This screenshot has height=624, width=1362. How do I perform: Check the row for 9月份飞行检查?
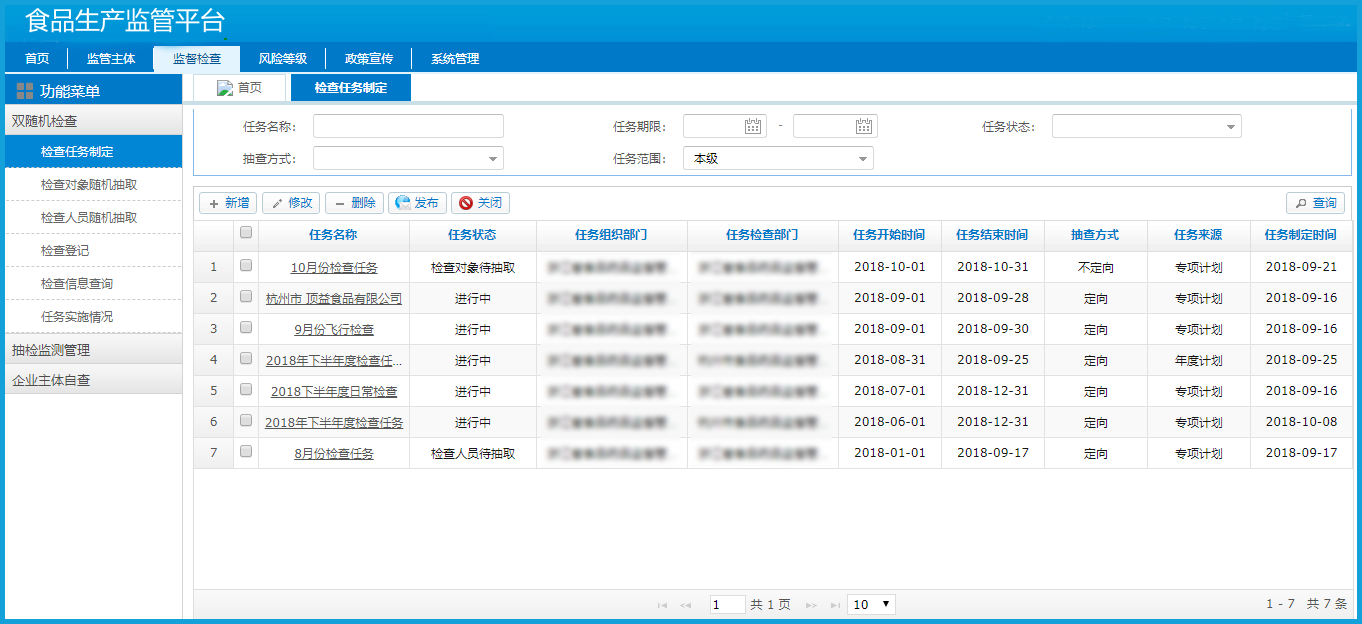point(246,328)
